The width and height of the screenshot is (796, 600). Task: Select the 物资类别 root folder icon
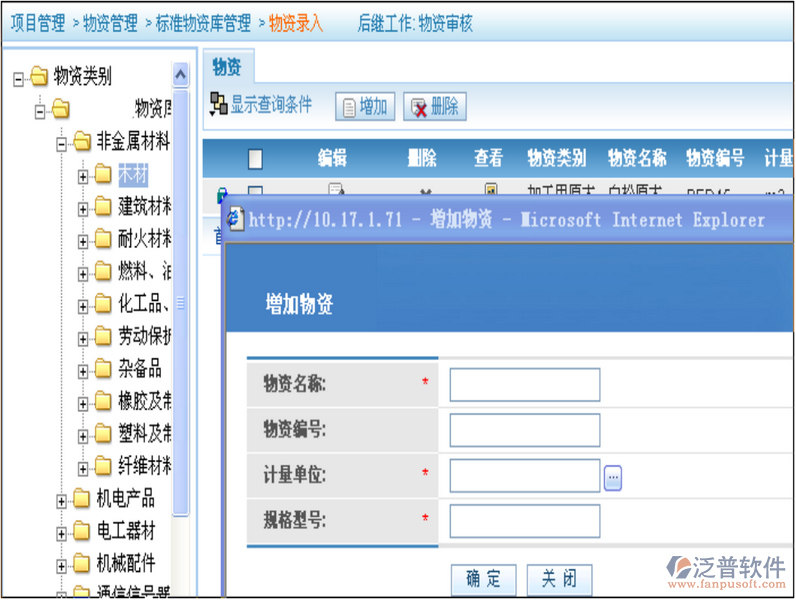39,76
